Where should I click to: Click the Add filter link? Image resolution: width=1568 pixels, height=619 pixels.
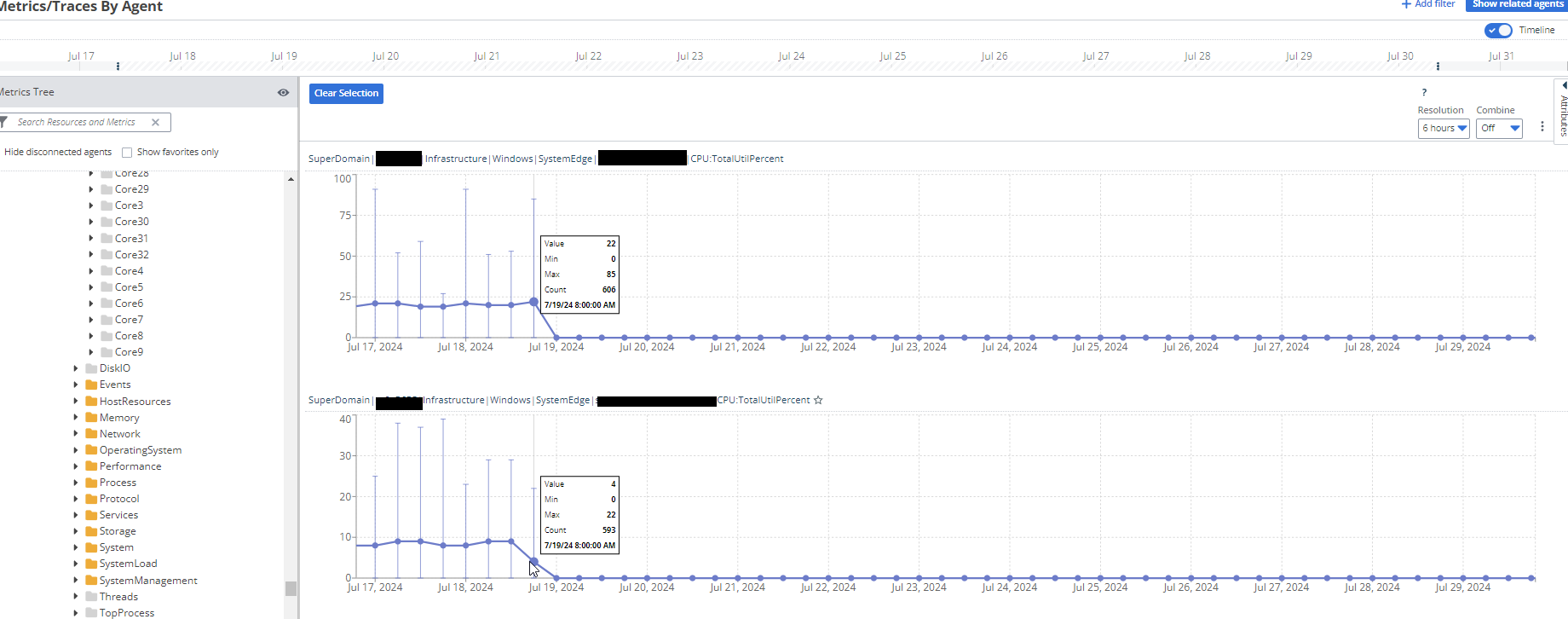click(1428, 4)
